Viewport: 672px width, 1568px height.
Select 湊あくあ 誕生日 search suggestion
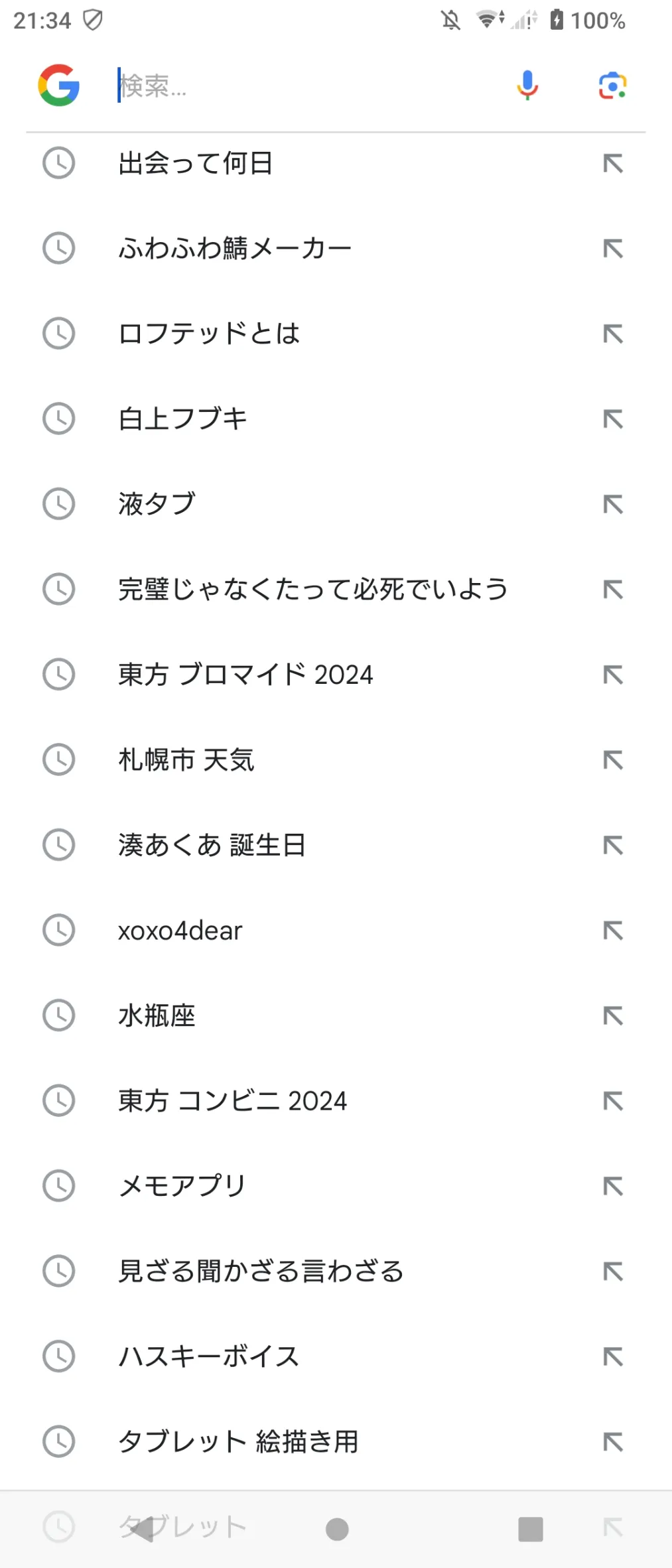point(336,845)
